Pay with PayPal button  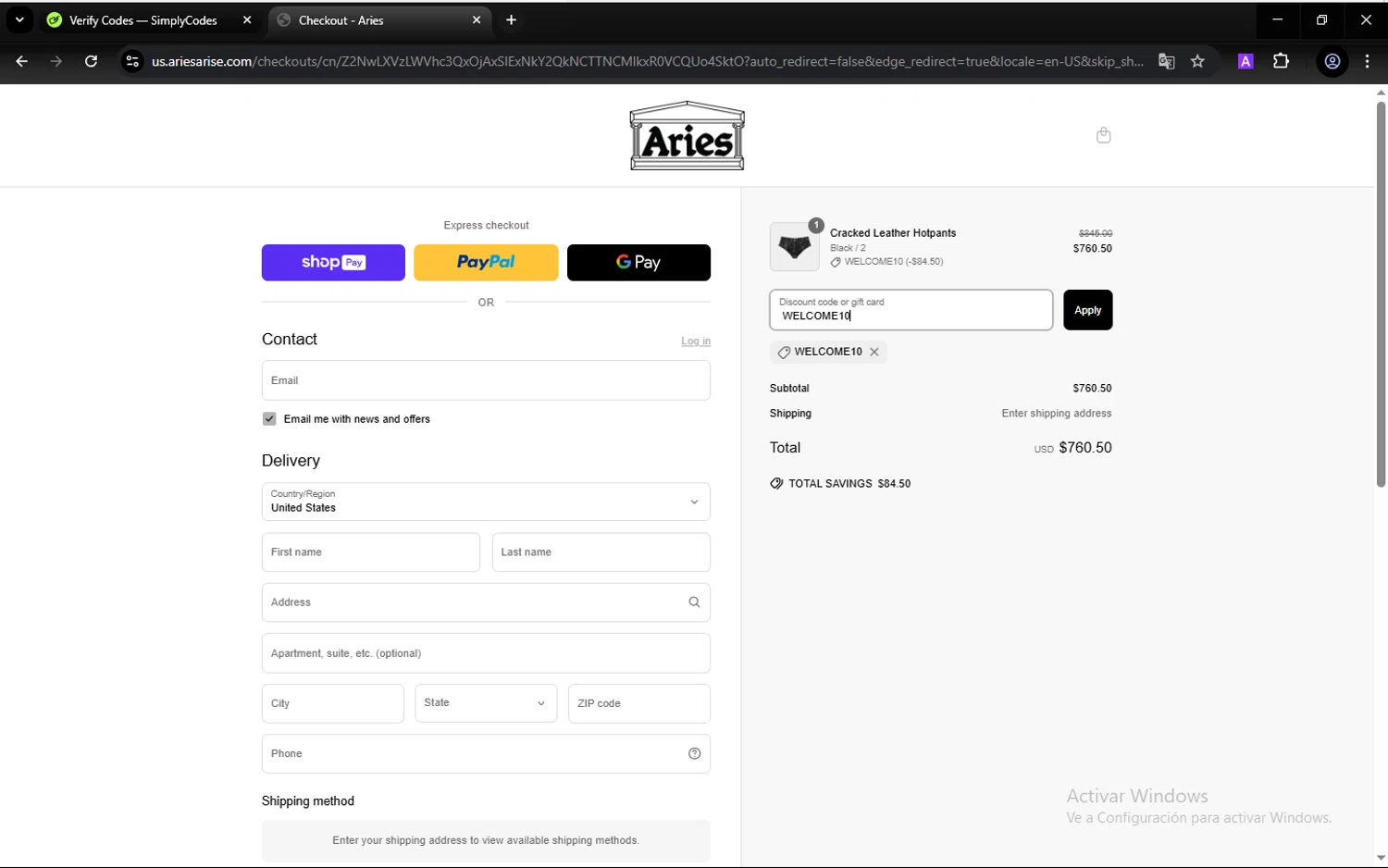486,263
